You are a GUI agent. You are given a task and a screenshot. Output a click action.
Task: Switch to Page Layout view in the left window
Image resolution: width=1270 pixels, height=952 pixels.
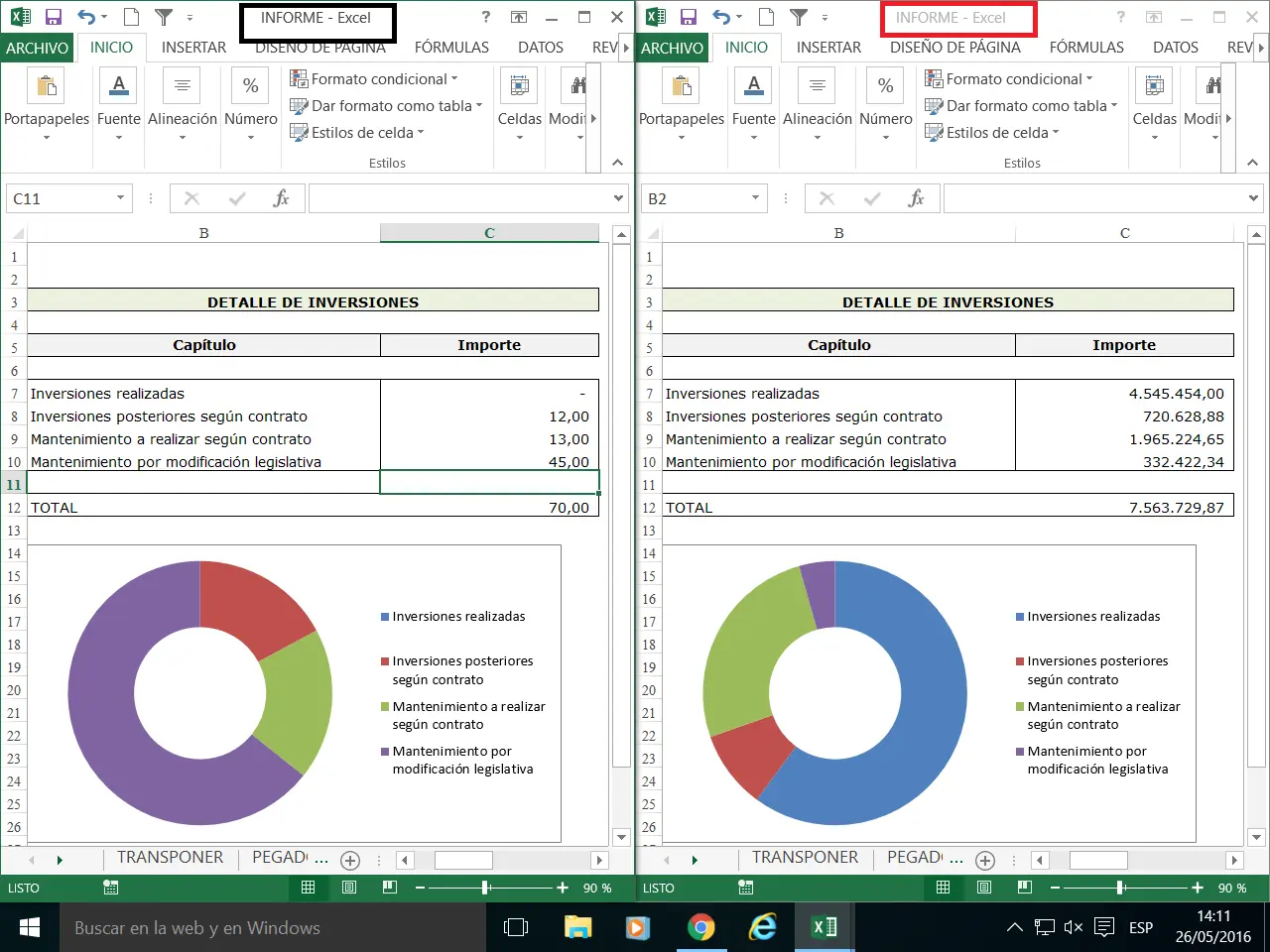click(349, 888)
